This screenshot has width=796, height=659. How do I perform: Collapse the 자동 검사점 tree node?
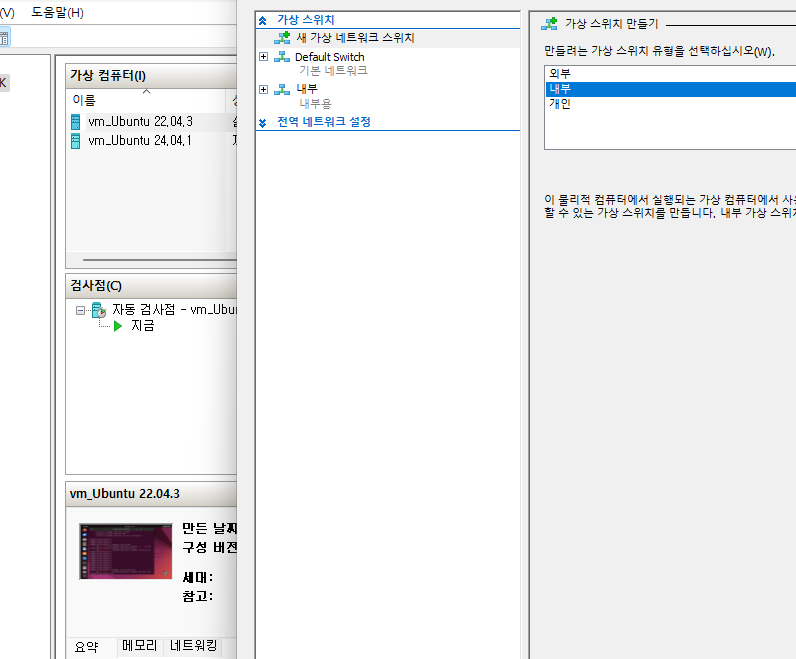point(81,310)
